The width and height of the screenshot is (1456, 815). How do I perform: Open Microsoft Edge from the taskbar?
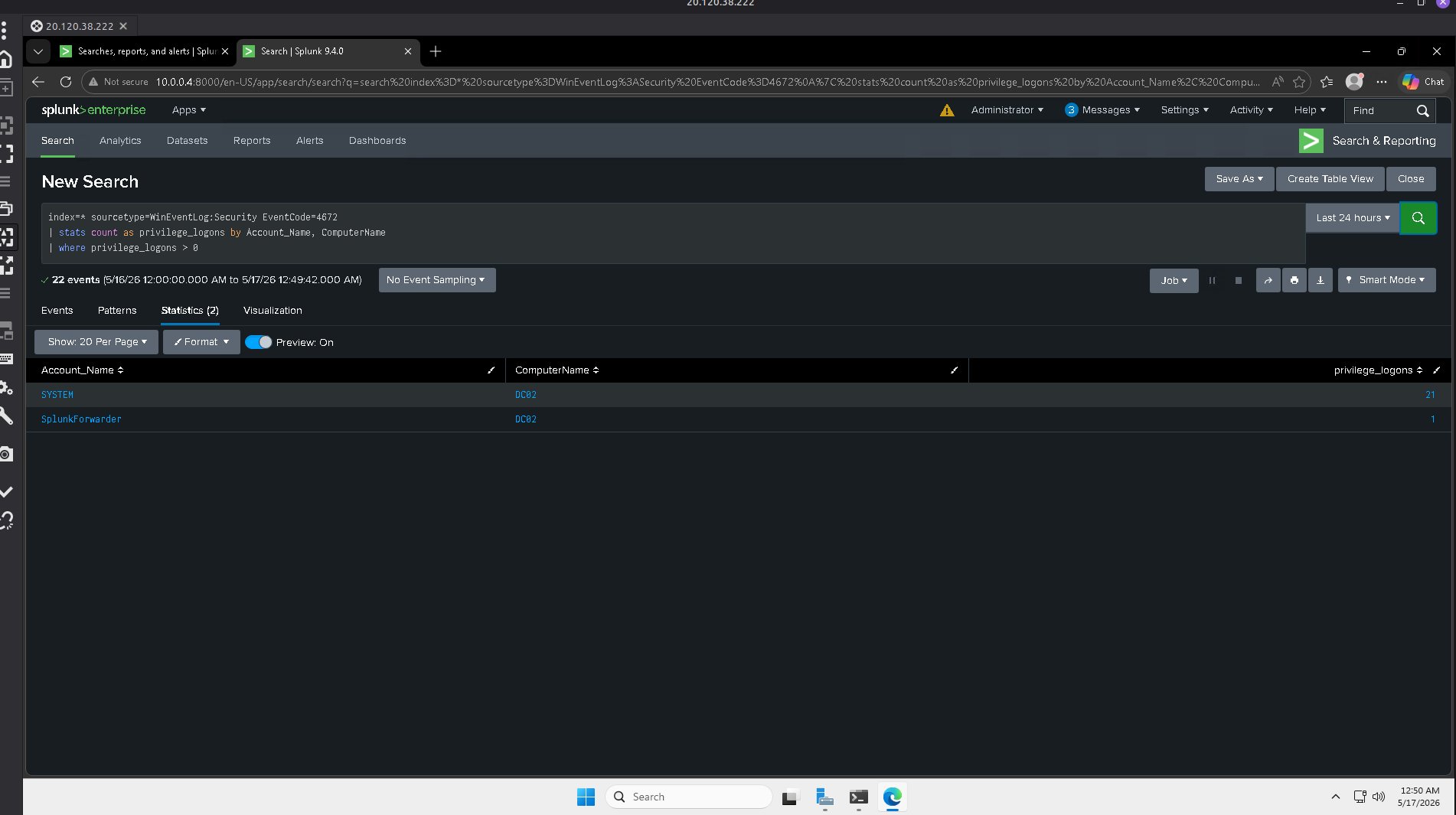pos(892,797)
